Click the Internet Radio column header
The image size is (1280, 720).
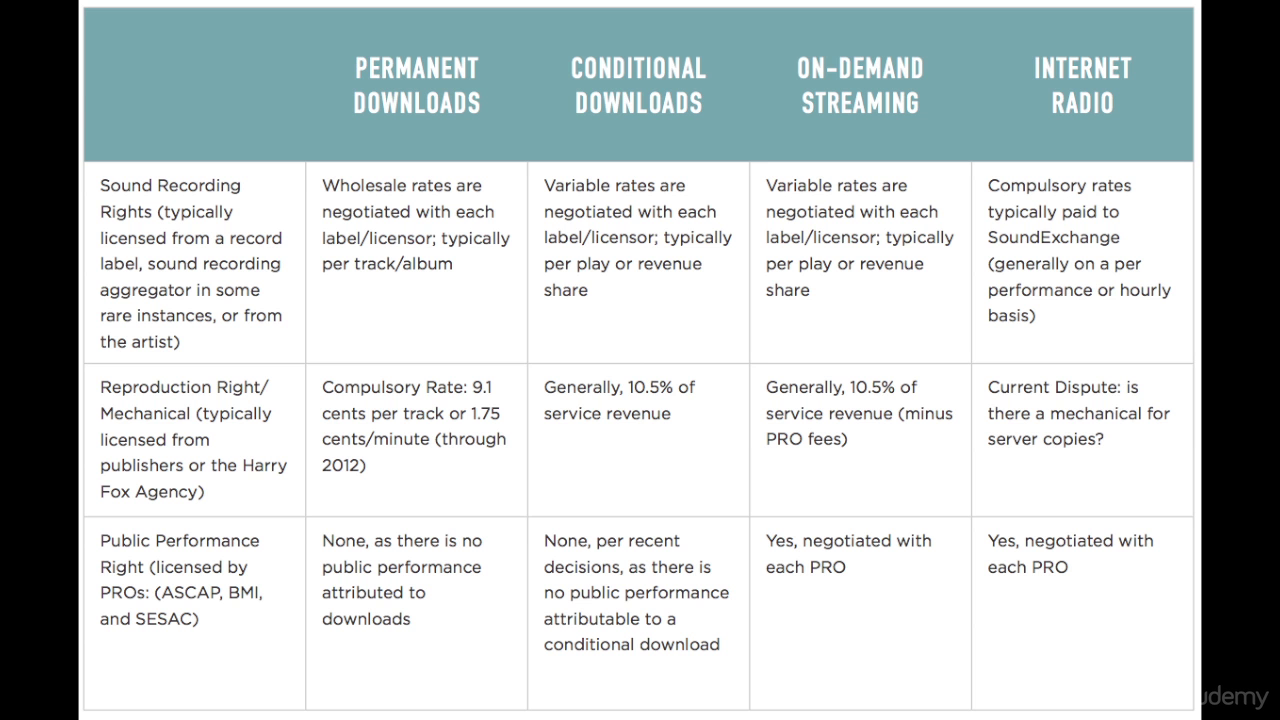(1082, 86)
